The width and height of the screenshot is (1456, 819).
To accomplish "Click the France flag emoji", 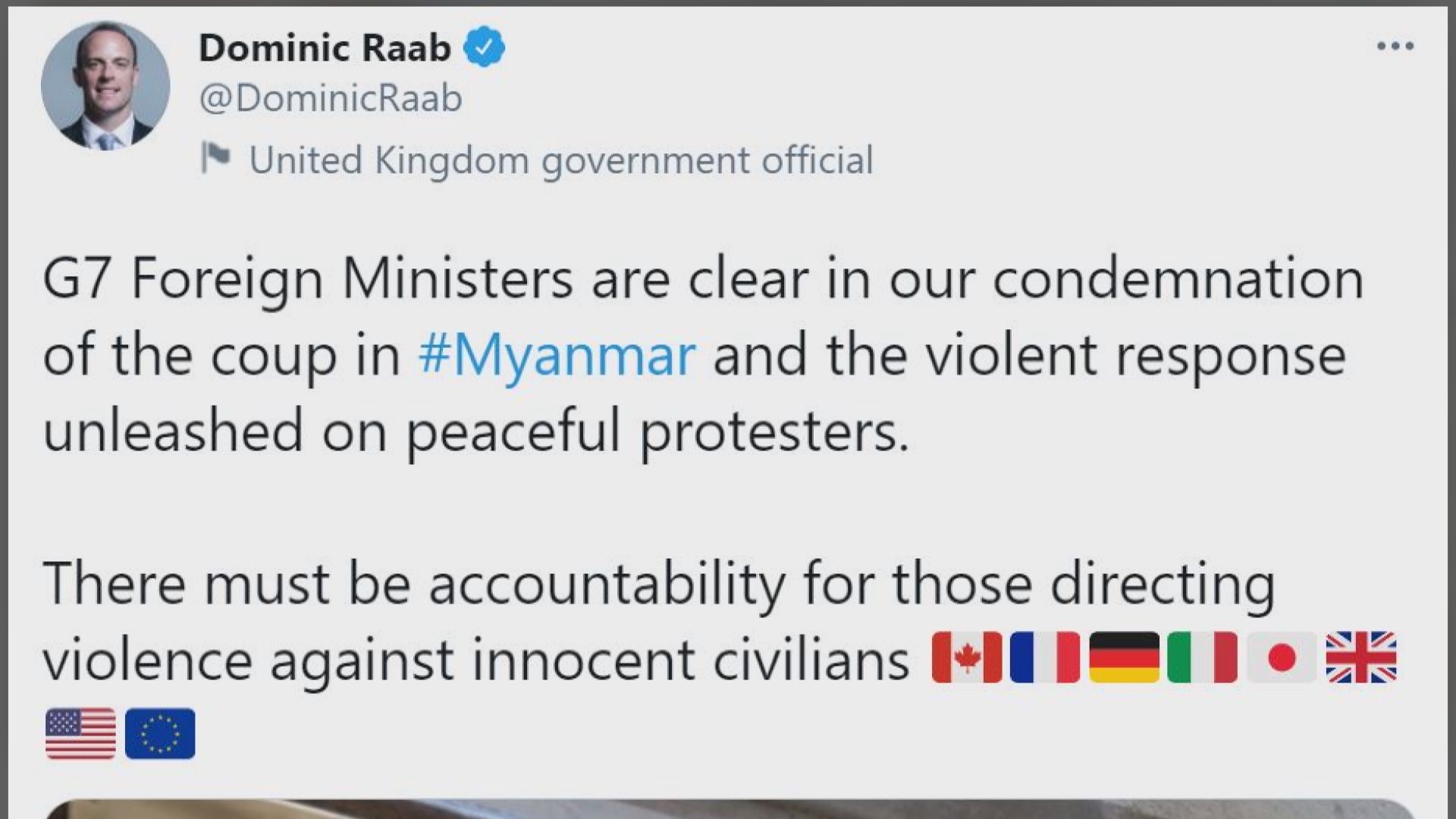I will point(1045,657).
